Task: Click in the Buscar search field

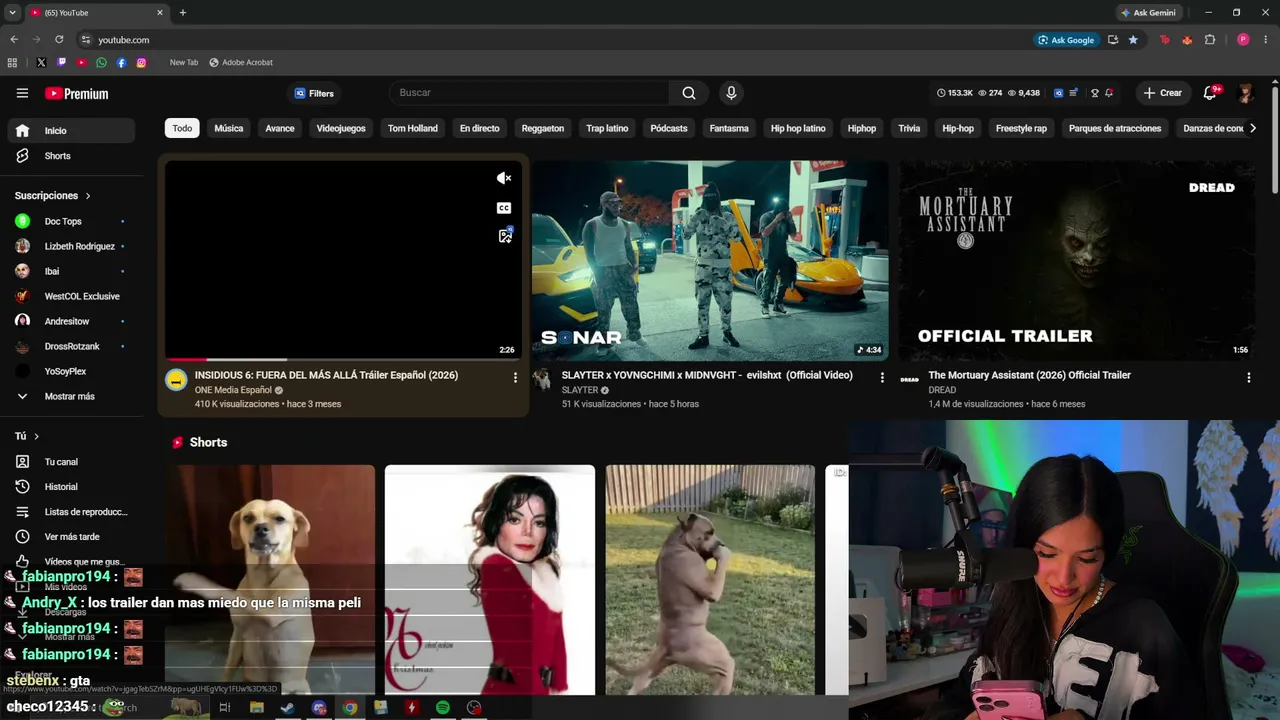Action: tap(529, 93)
